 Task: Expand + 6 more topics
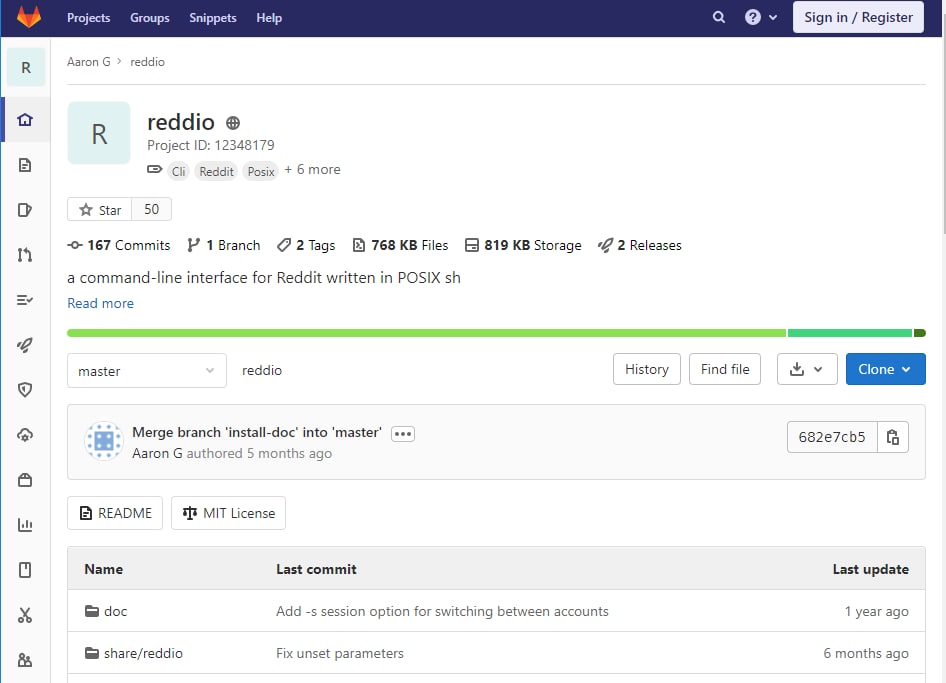click(313, 170)
